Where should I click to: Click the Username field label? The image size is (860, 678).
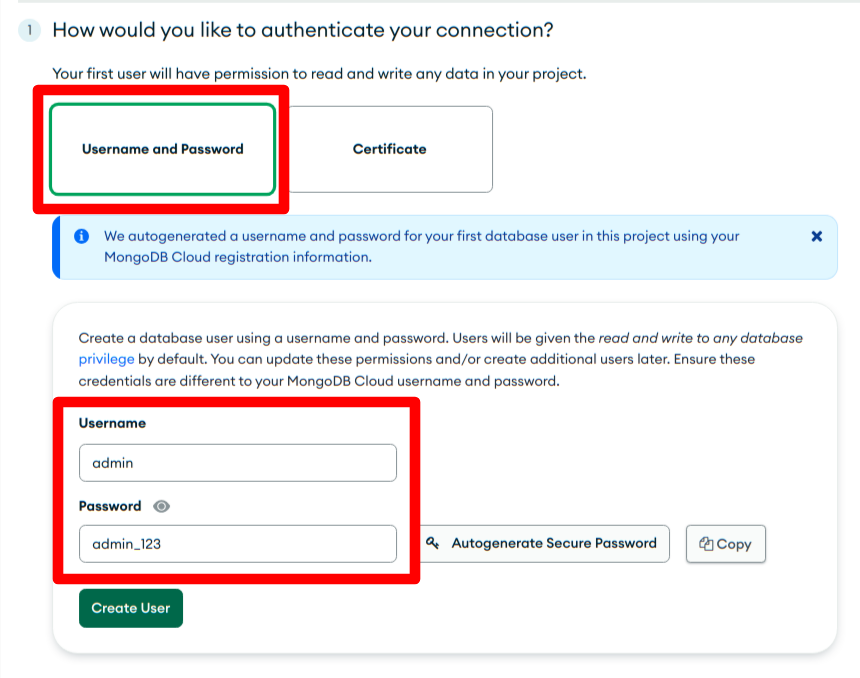click(112, 423)
